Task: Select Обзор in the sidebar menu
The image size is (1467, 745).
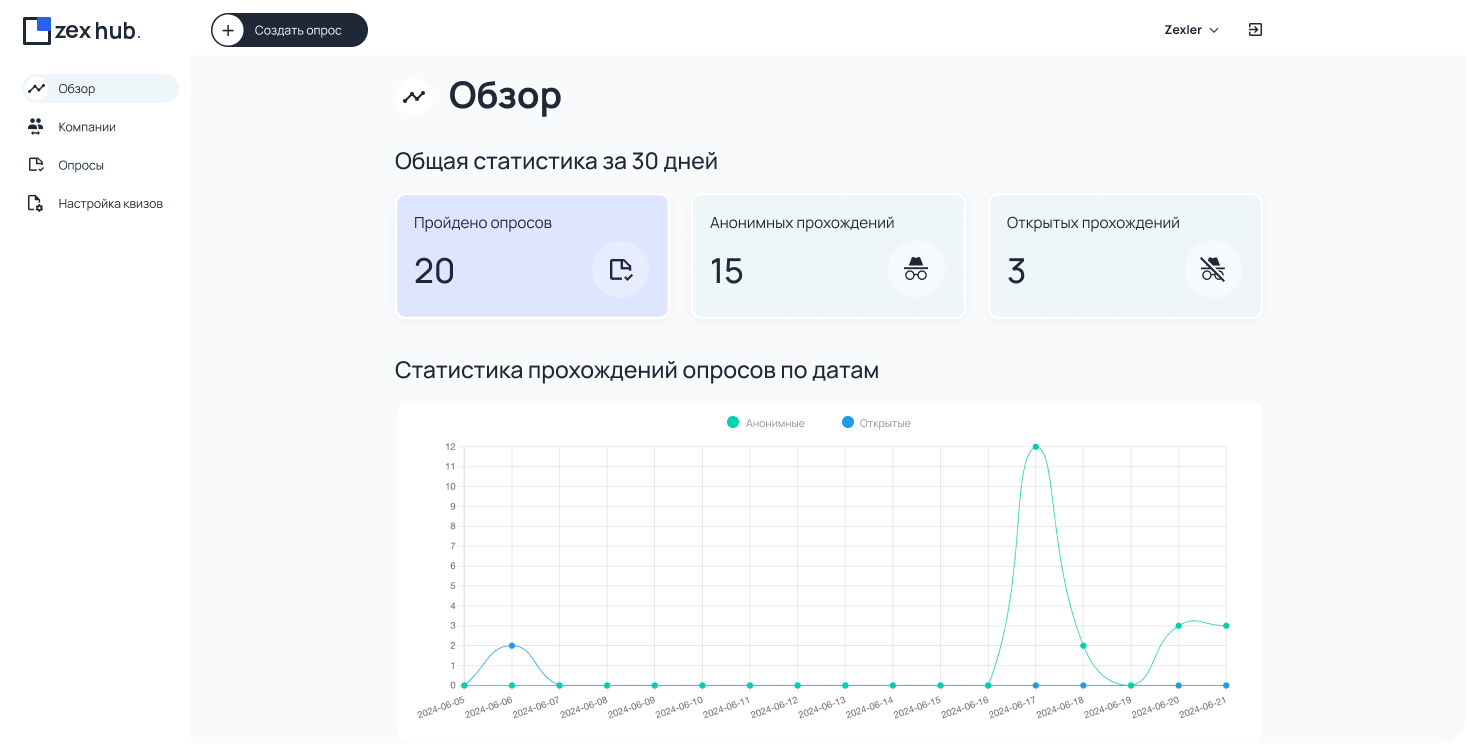Action: [x=100, y=89]
